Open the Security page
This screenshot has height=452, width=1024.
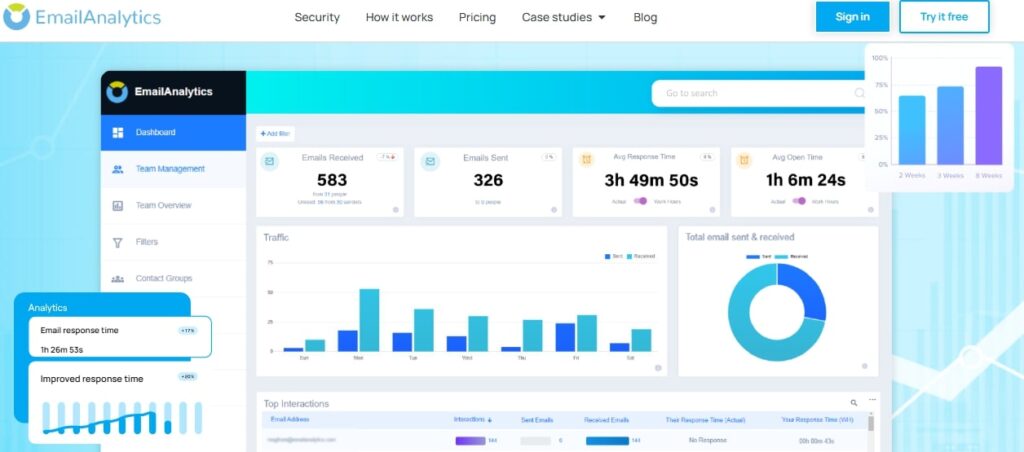(x=317, y=18)
